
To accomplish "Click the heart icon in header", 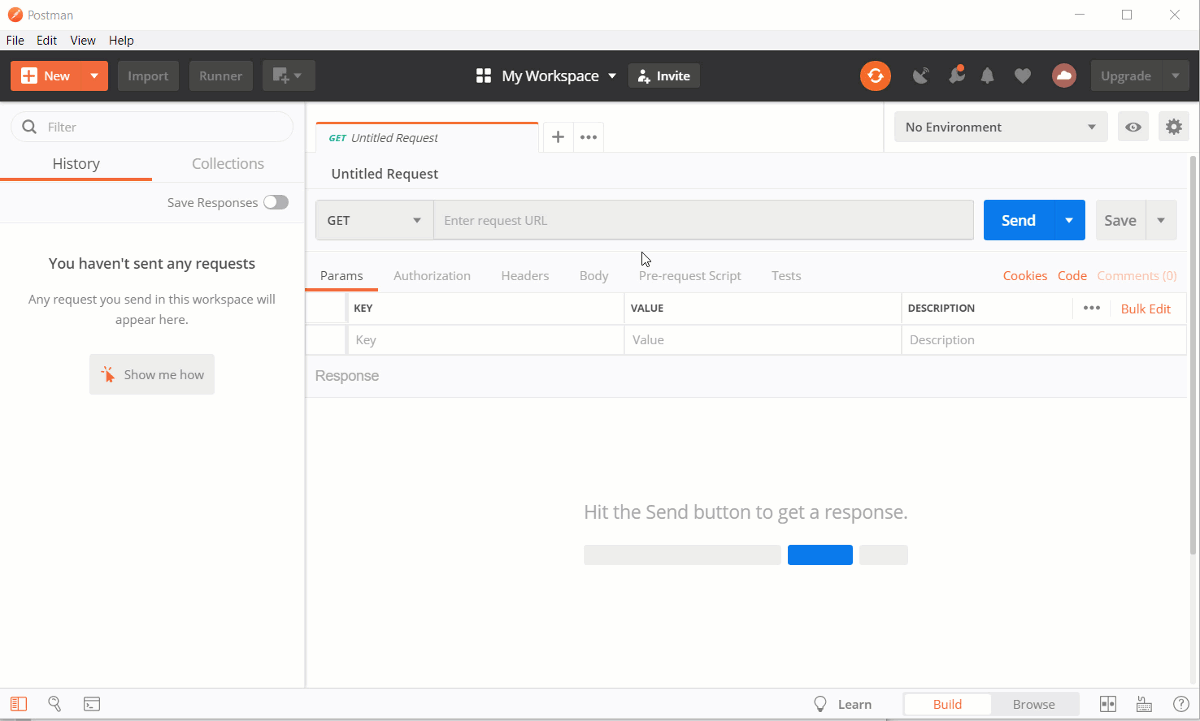I will pyautogui.click(x=1022, y=76).
